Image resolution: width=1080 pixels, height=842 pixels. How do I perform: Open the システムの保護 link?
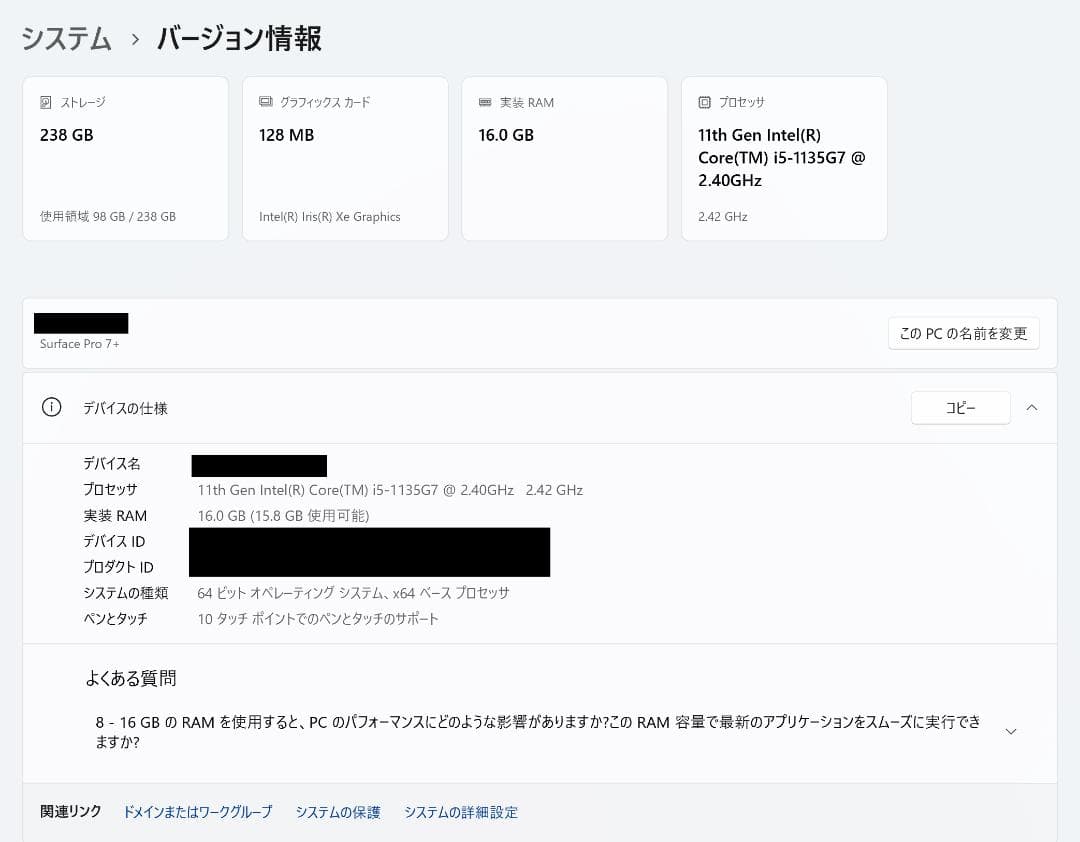tap(339, 812)
